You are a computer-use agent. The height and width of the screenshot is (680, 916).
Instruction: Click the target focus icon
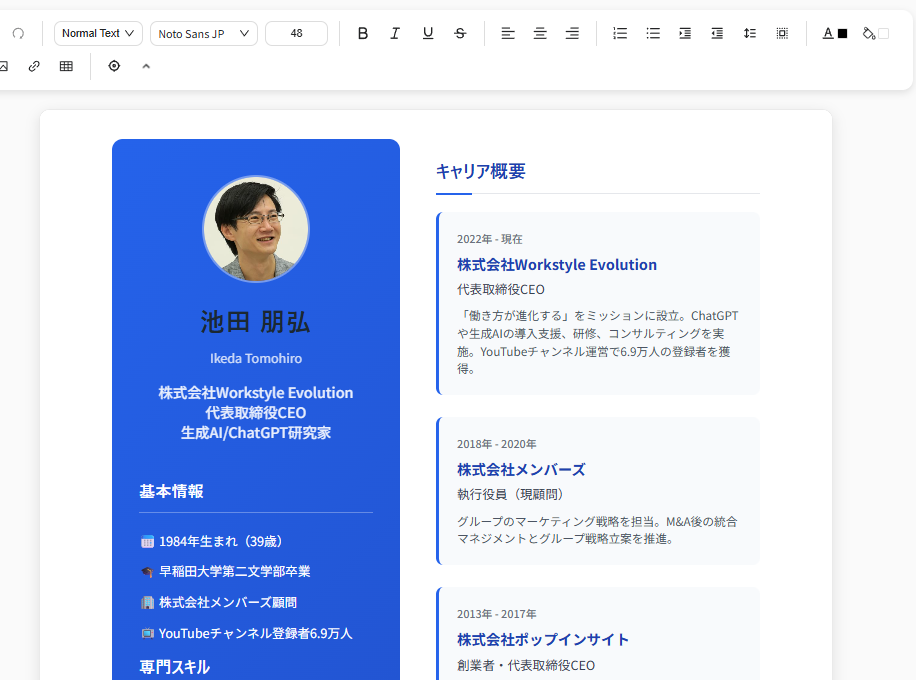pos(114,66)
